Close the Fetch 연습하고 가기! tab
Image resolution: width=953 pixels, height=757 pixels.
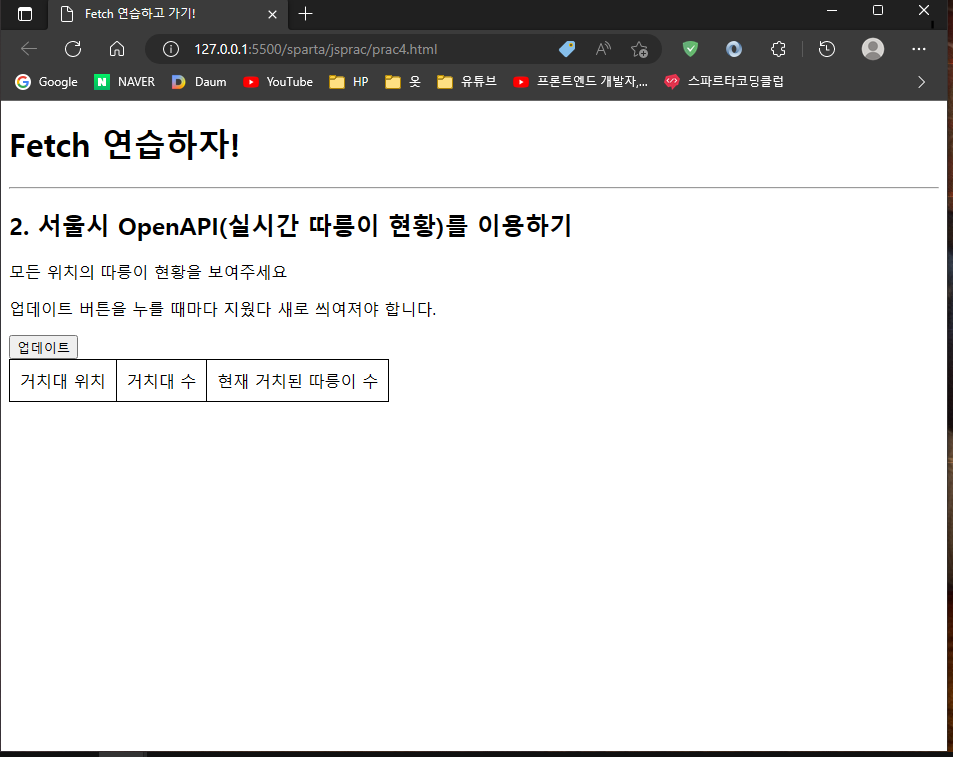(272, 15)
